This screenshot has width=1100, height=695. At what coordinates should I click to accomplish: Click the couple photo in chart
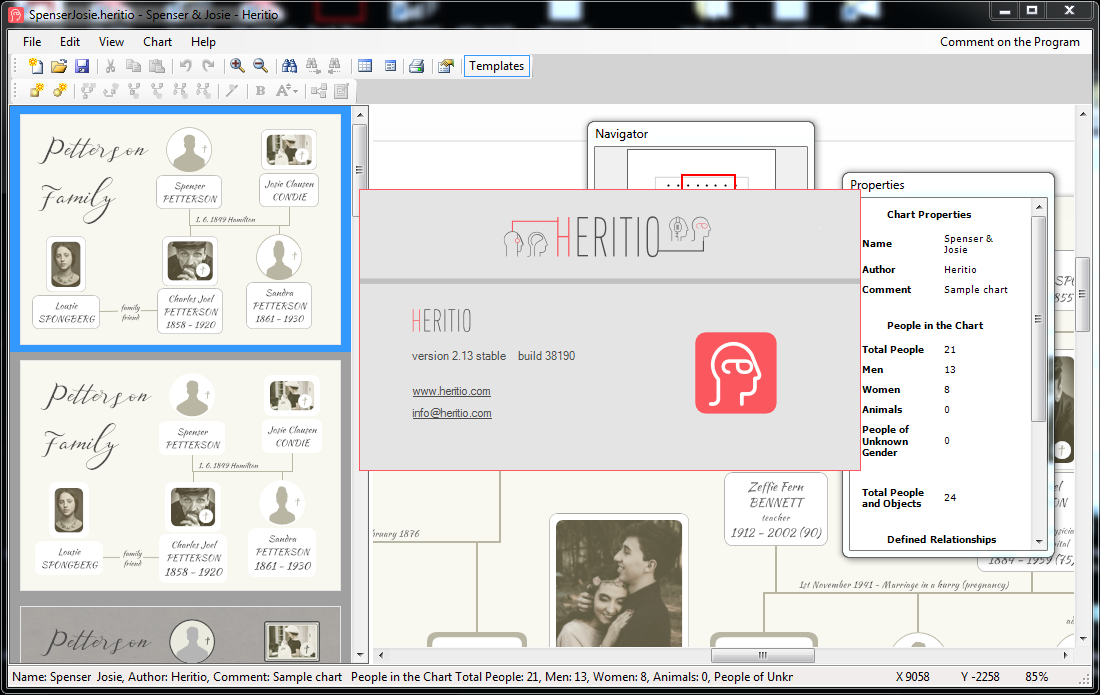(619, 583)
